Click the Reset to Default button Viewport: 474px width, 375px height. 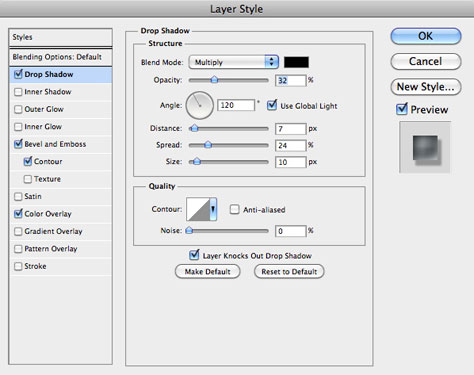pos(289,271)
